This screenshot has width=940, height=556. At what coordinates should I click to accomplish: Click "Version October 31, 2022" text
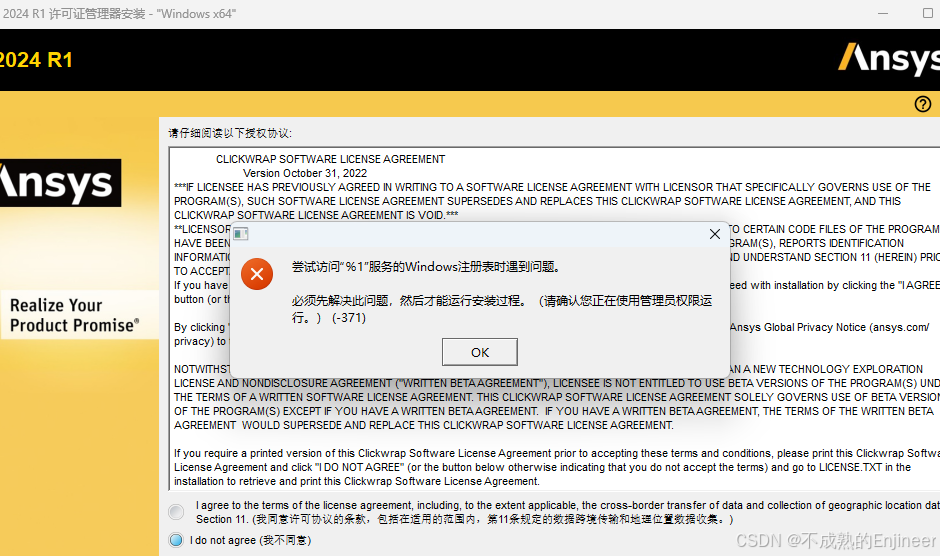tap(305, 173)
